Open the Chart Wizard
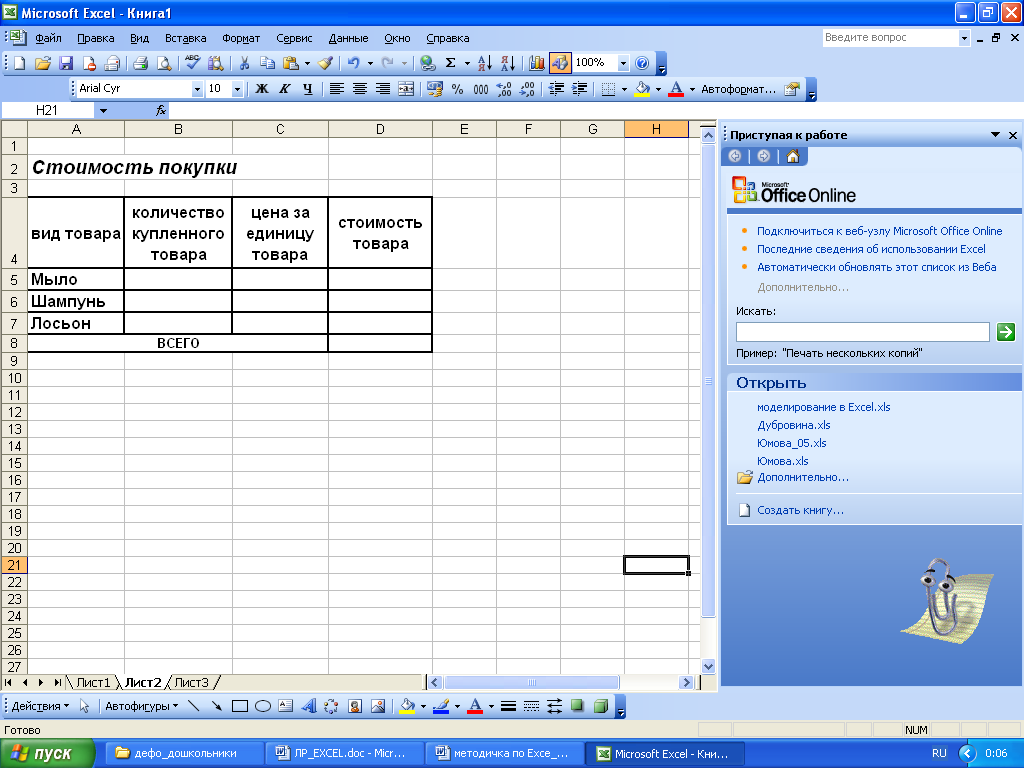1024x768 pixels. coord(537,63)
